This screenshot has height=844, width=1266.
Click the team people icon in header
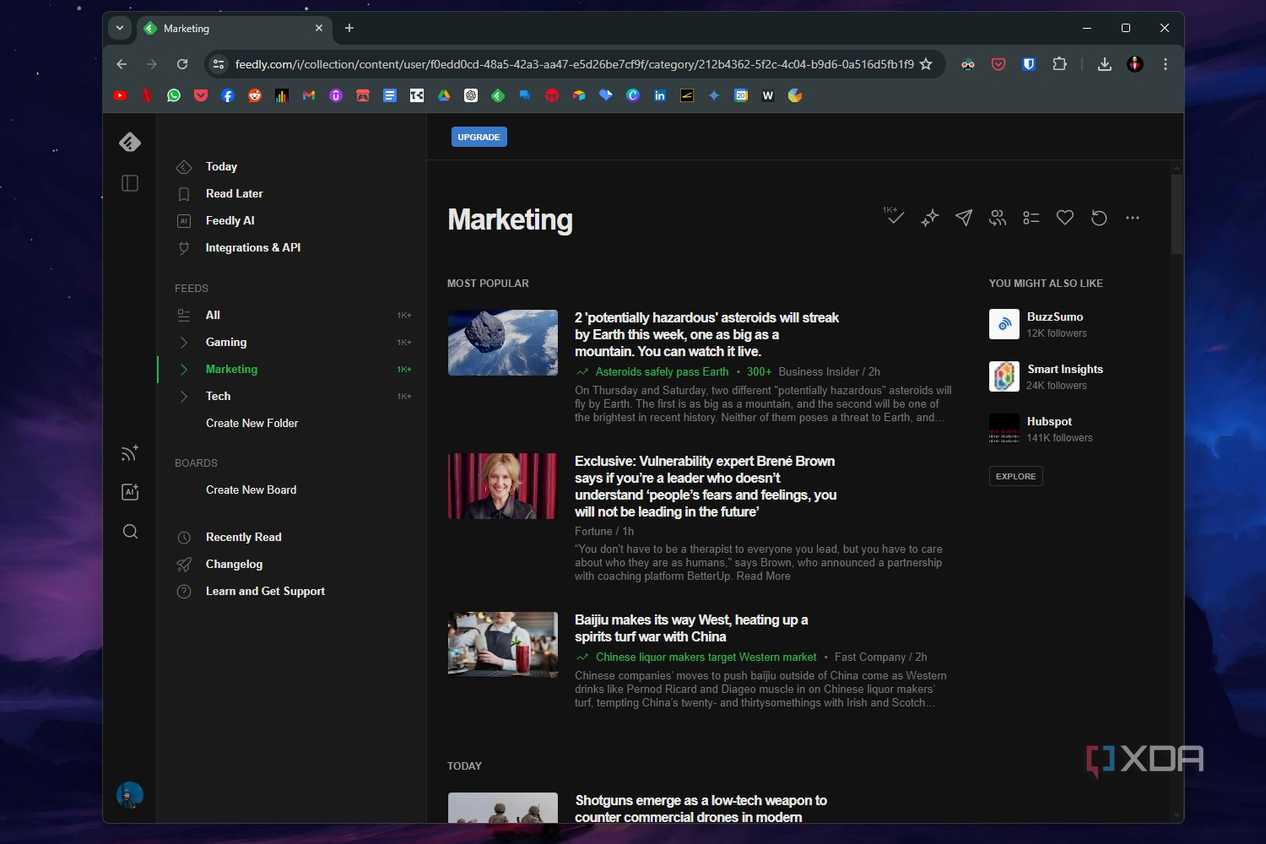(997, 218)
